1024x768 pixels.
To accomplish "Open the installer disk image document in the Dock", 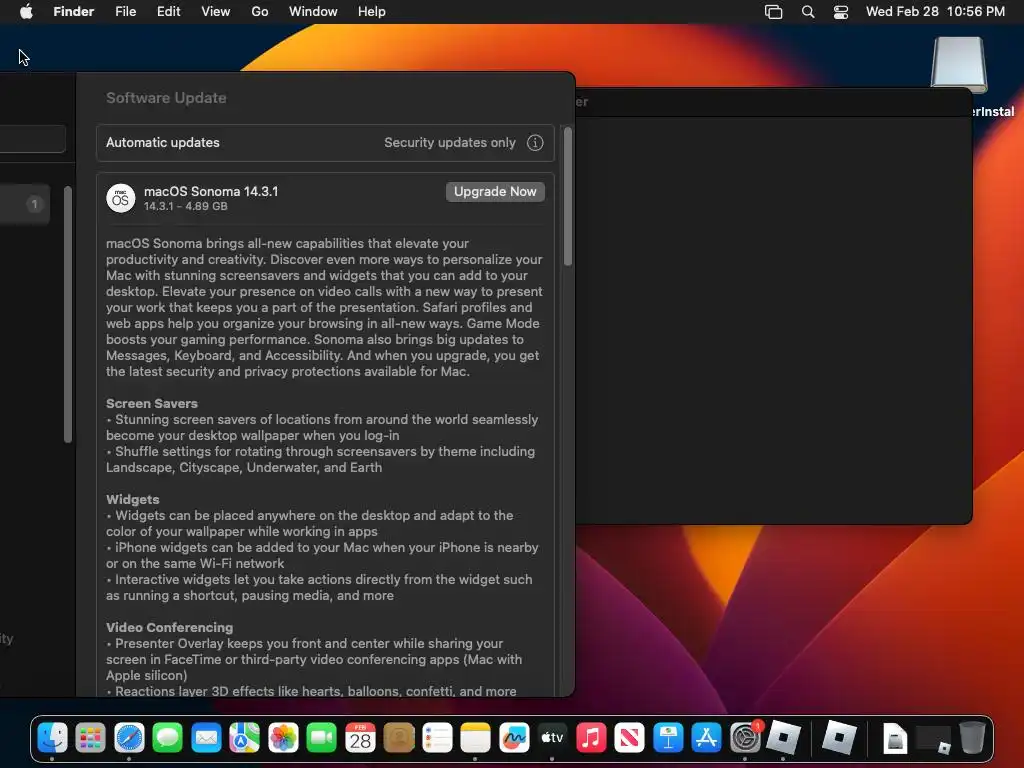I will tap(895, 739).
